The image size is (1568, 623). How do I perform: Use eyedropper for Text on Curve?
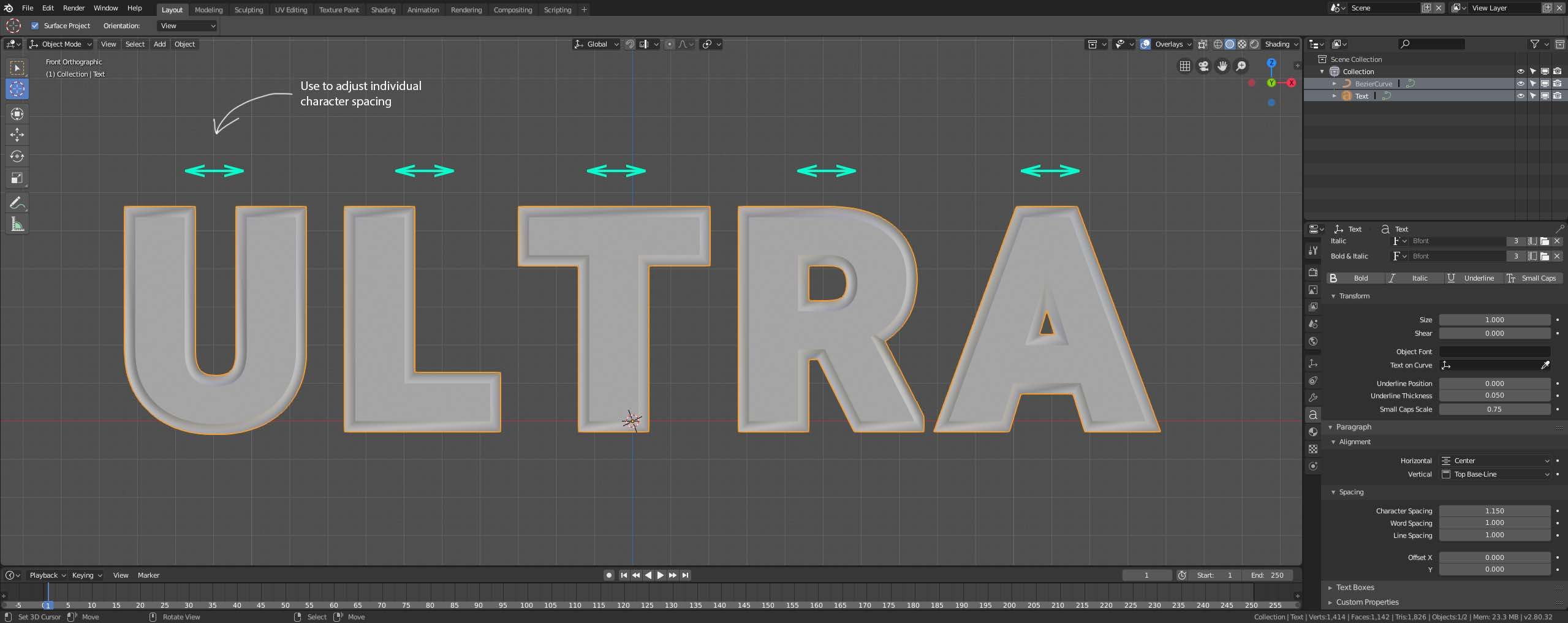tap(1545, 365)
